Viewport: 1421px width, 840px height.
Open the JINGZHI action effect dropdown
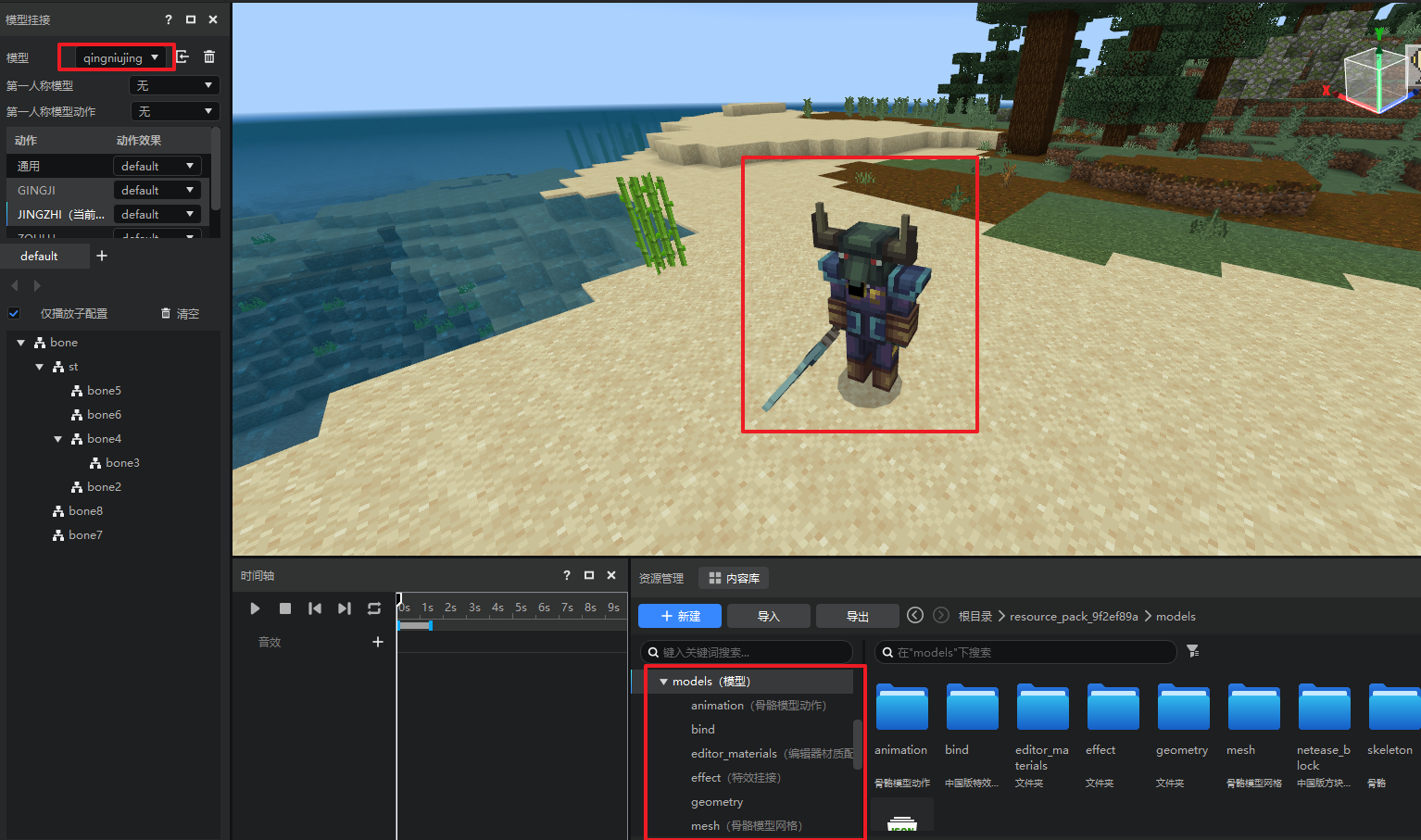tap(157, 214)
